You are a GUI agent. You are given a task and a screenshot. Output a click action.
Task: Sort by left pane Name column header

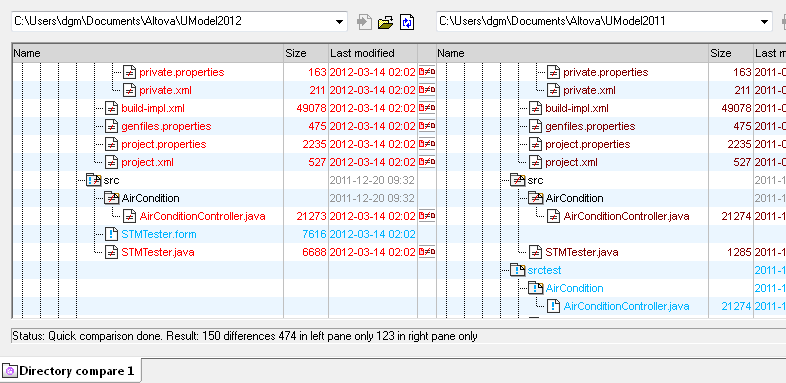pyautogui.click(x=148, y=53)
